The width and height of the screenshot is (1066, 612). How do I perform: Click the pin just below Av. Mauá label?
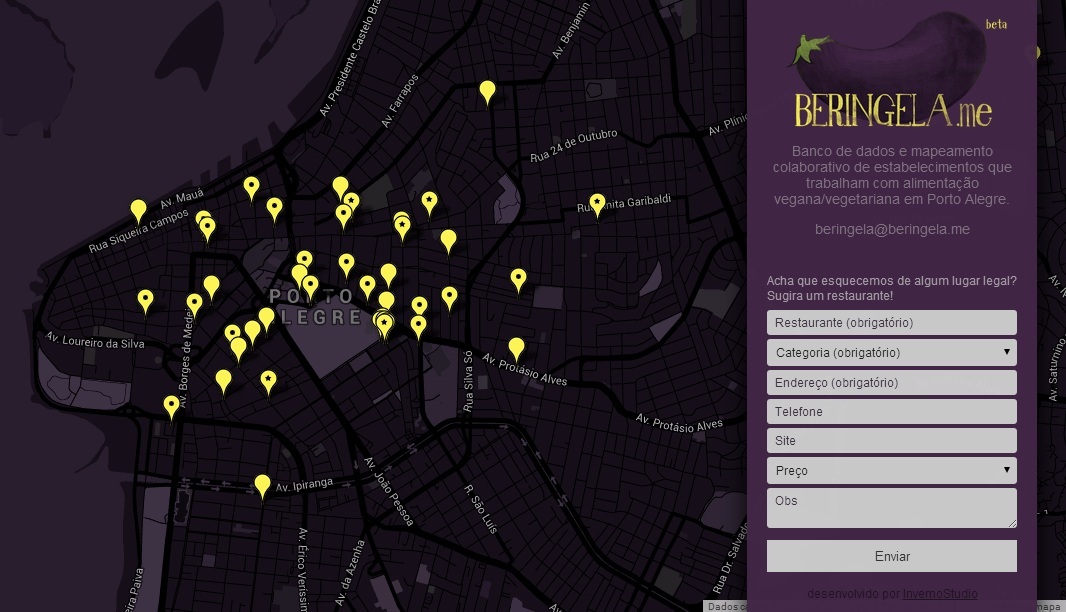[x=251, y=187]
